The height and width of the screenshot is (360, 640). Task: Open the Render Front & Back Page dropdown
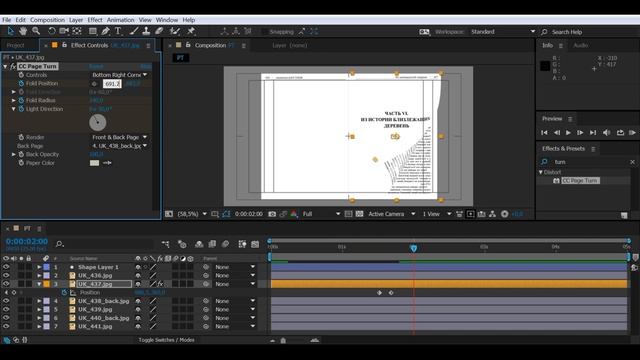tap(120, 137)
